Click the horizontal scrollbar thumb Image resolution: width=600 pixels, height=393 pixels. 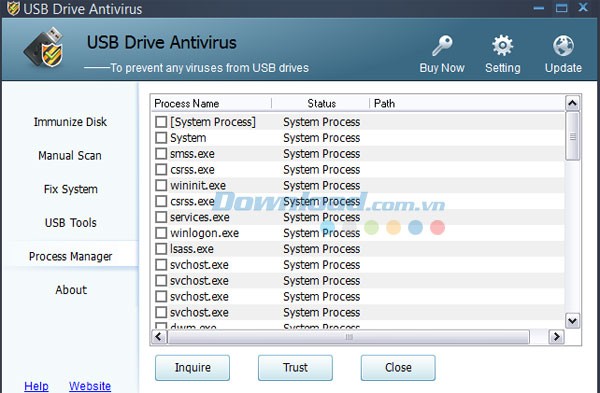pyautogui.click(x=349, y=337)
